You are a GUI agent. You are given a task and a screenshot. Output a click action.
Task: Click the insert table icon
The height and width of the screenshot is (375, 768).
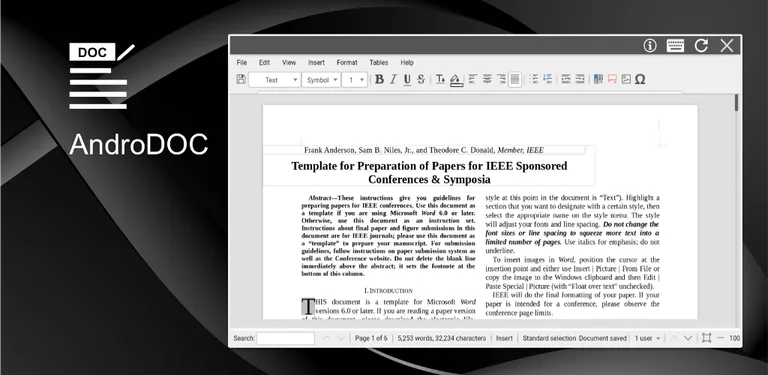click(x=598, y=79)
